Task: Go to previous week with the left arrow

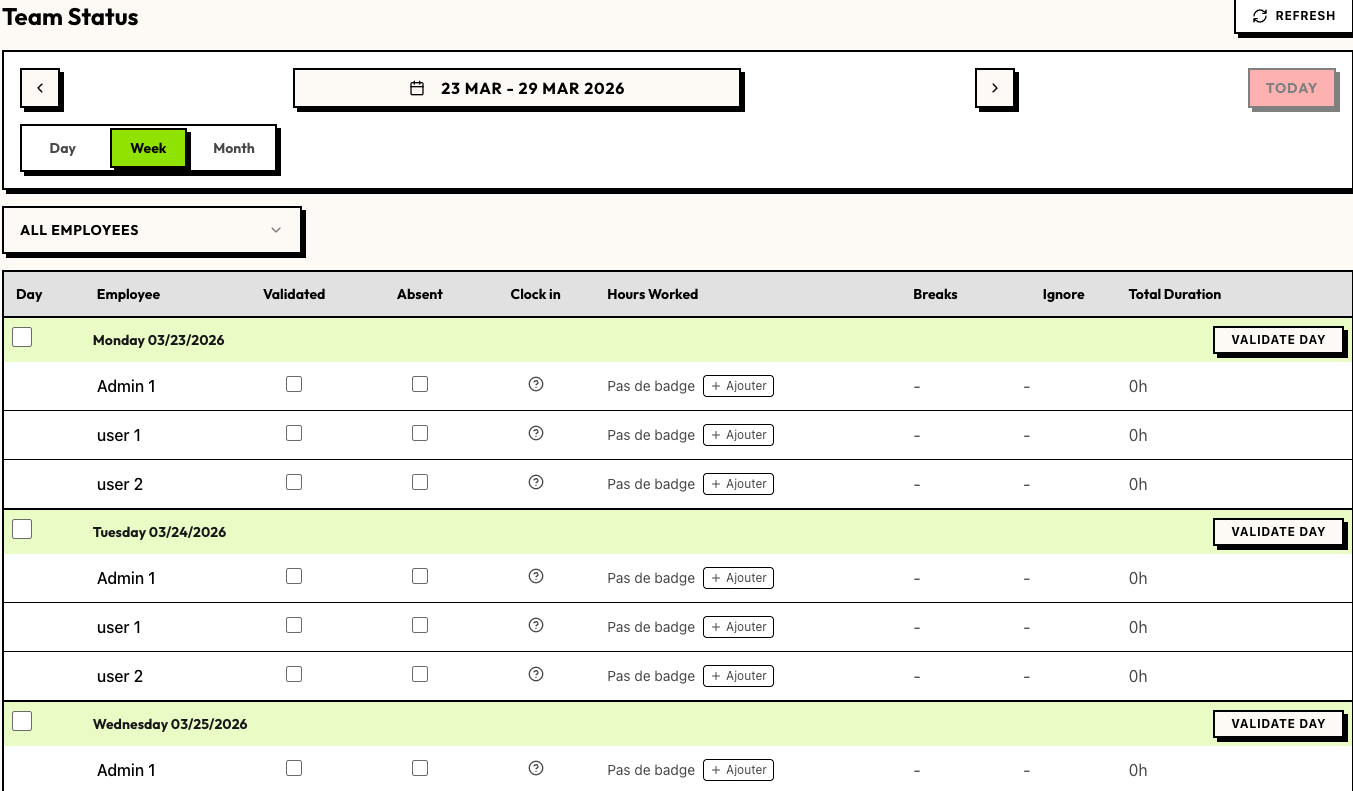Action: [39, 88]
